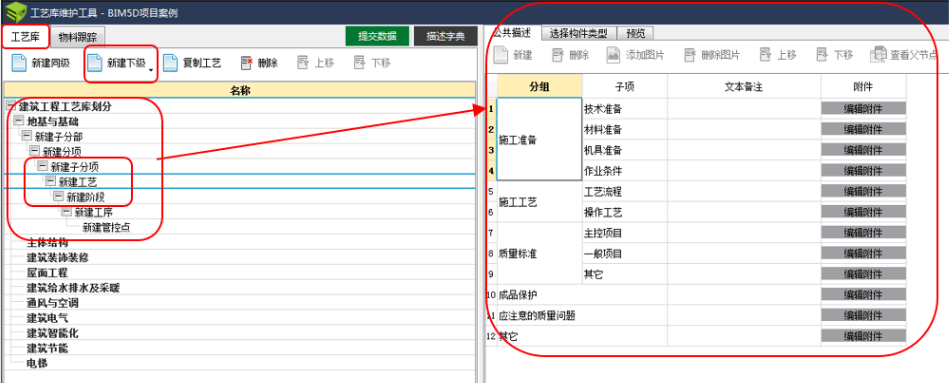Click the 文本备注 cell for 技术准备

click(x=744, y=109)
